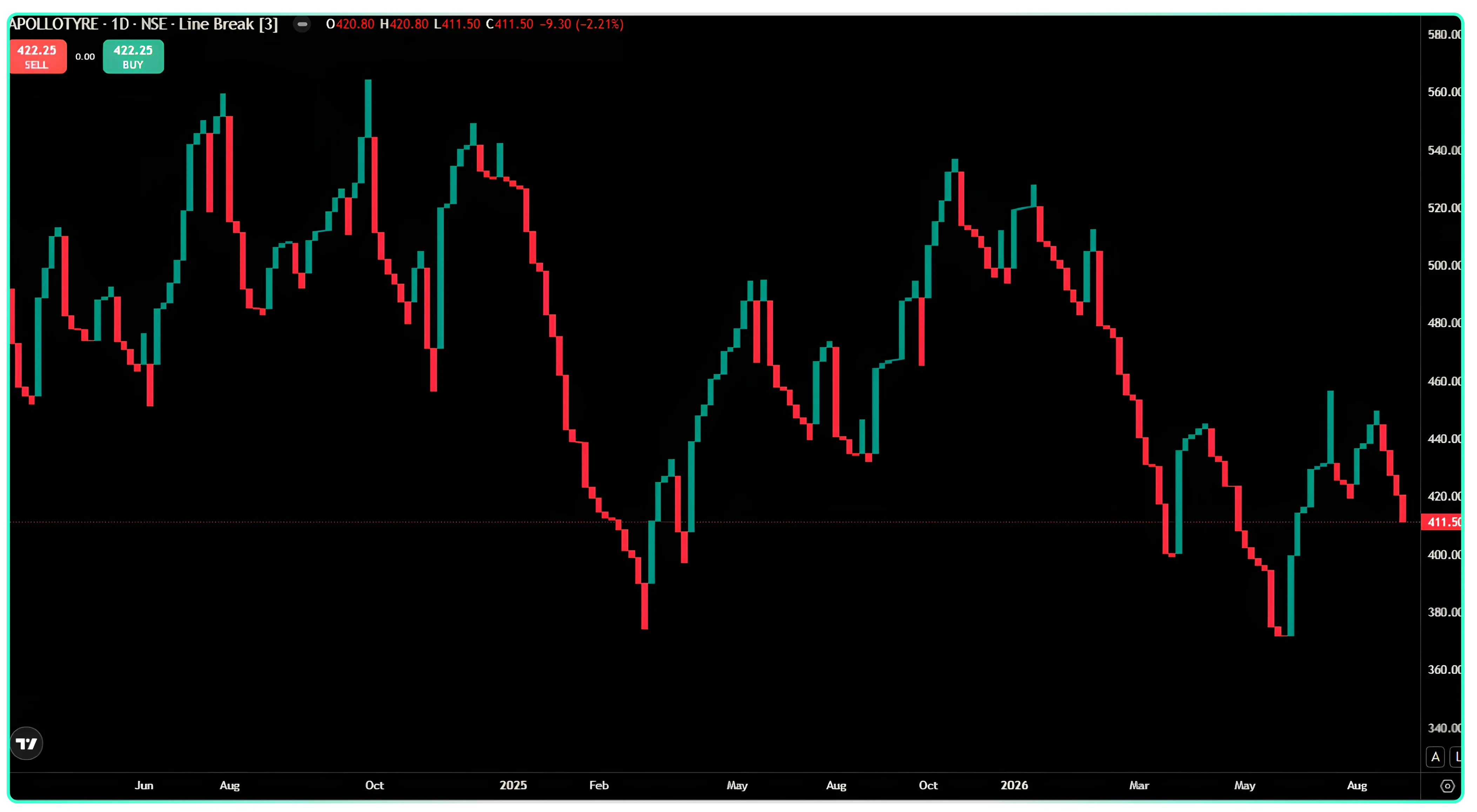1477x812 pixels.
Task: Open chart settings gear icon
Action: pos(1447,786)
